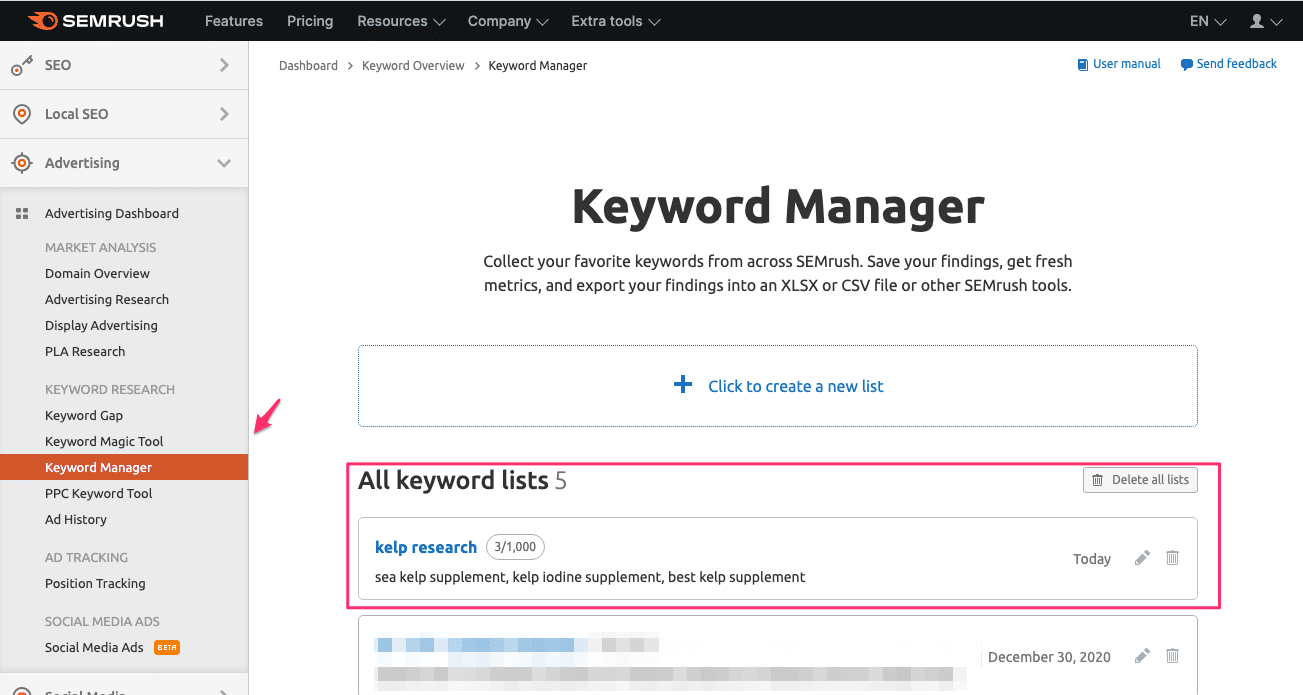The height and width of the screenshot is (695, 1303).
Task: Open Keyword Magic Tool
Action: (x=104, y=441)
